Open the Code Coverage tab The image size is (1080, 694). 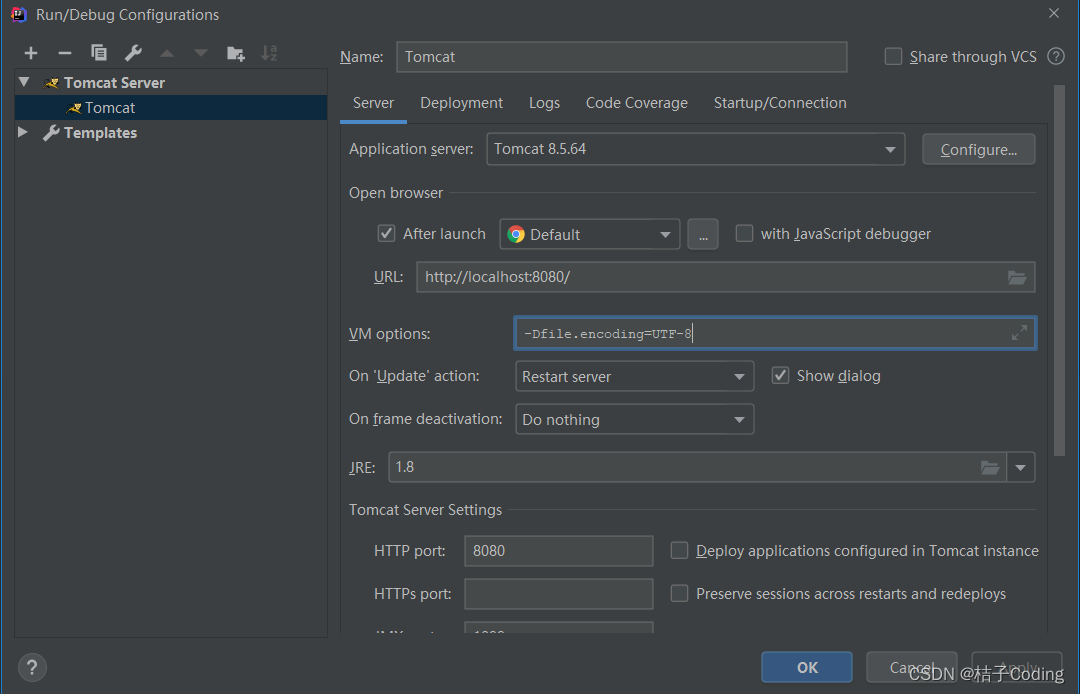pyautogui.click(x=636, y=103)
